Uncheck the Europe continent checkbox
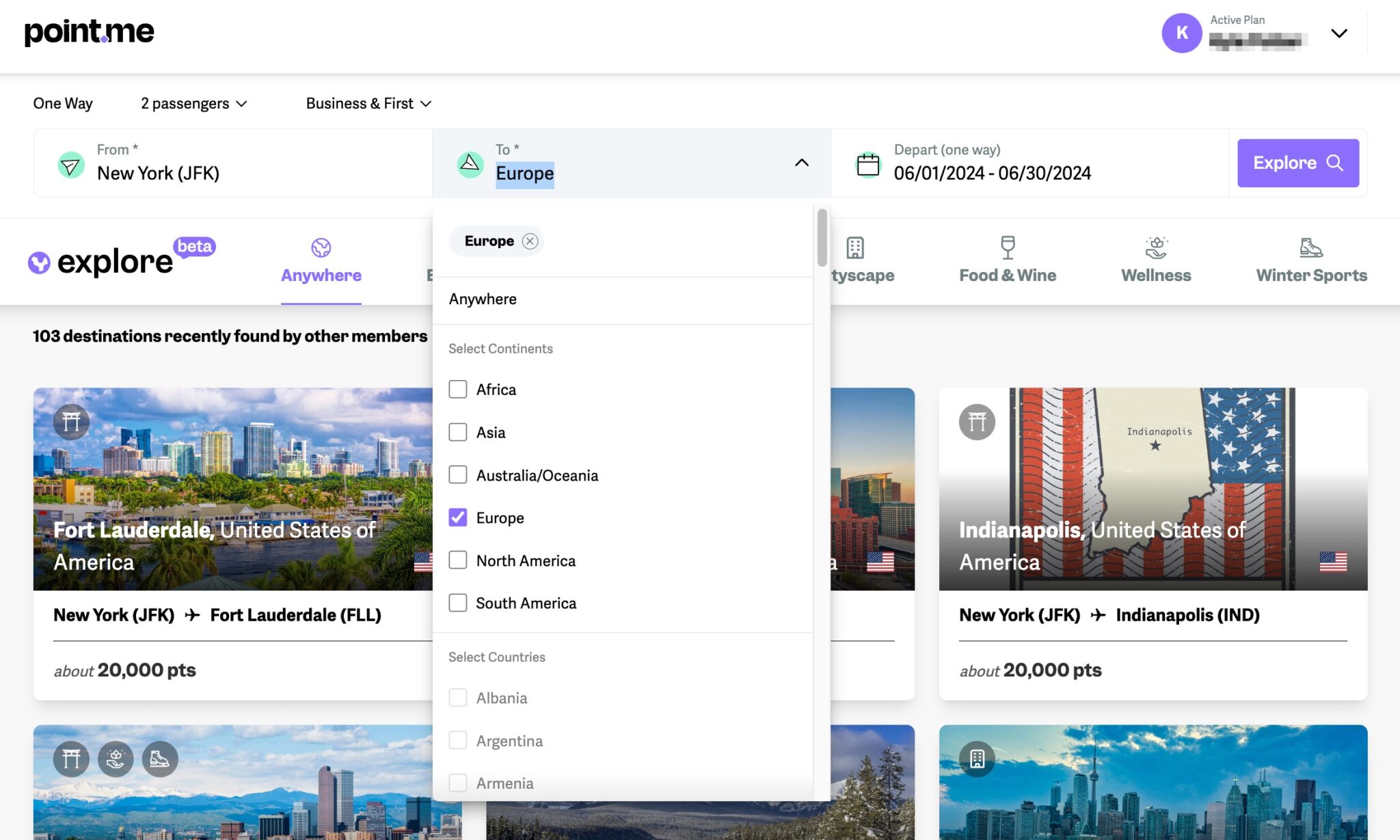The width and height of the screenshot is (1400, 840). pyautogui.click(x=457, y=517)
